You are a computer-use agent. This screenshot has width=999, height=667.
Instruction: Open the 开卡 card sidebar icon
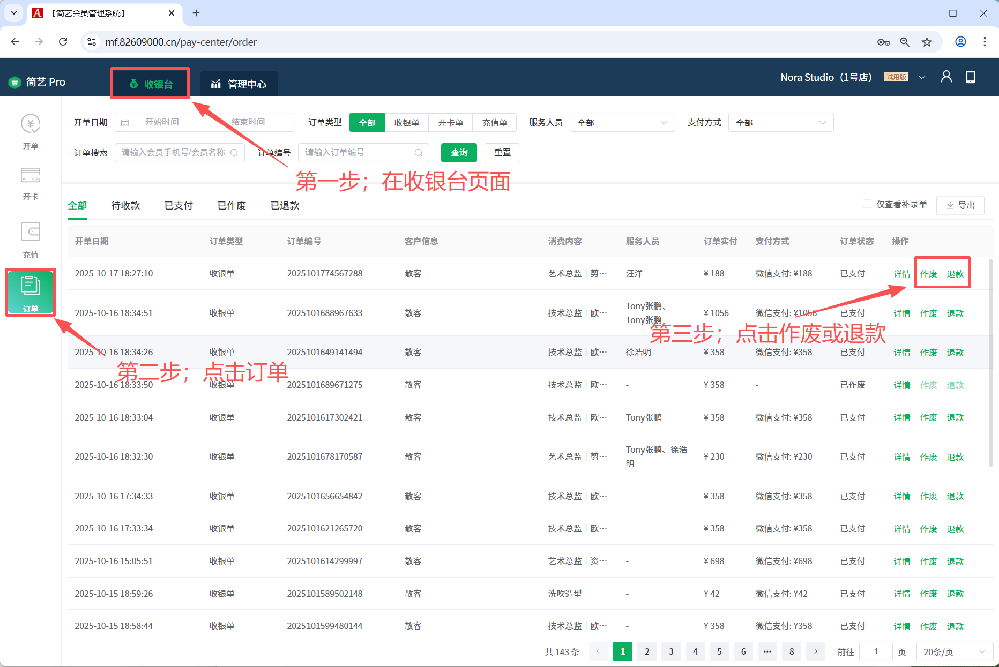click(x=30, y=181)
